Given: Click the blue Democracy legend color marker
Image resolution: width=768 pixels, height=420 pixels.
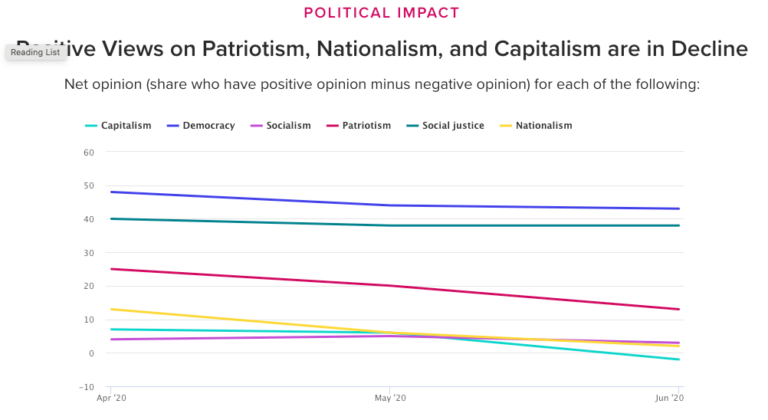Looking at the screenshot, I should point(173,126).
